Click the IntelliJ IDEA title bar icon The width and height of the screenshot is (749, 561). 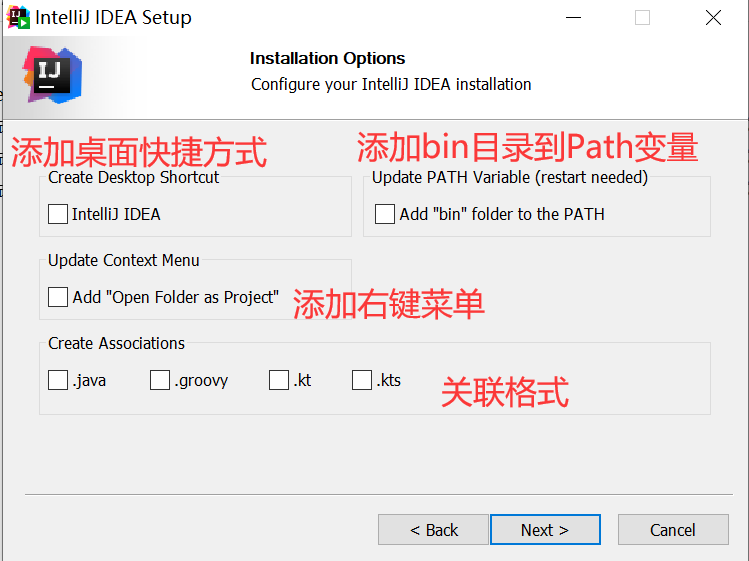tap(18, 17)
